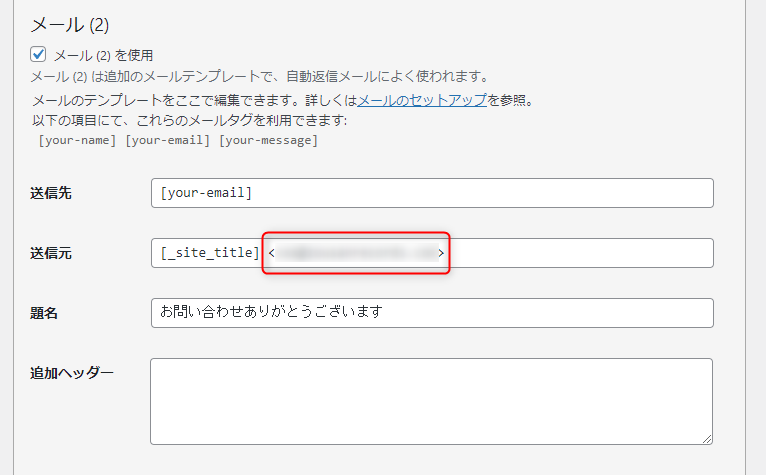Click the blurred email address in red box
Viewport: 766px width, 475px height.
tap(356, 254)
